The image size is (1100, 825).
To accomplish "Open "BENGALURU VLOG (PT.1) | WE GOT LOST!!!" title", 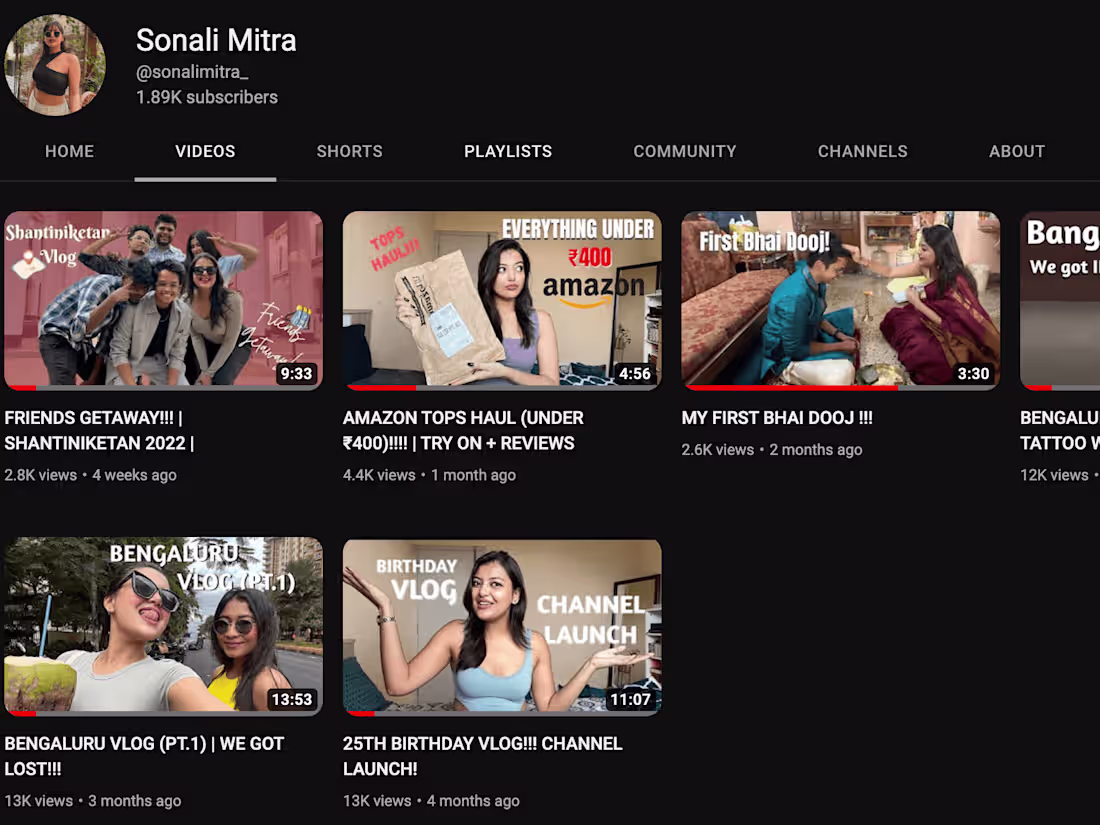I will [x=144, y=755].
